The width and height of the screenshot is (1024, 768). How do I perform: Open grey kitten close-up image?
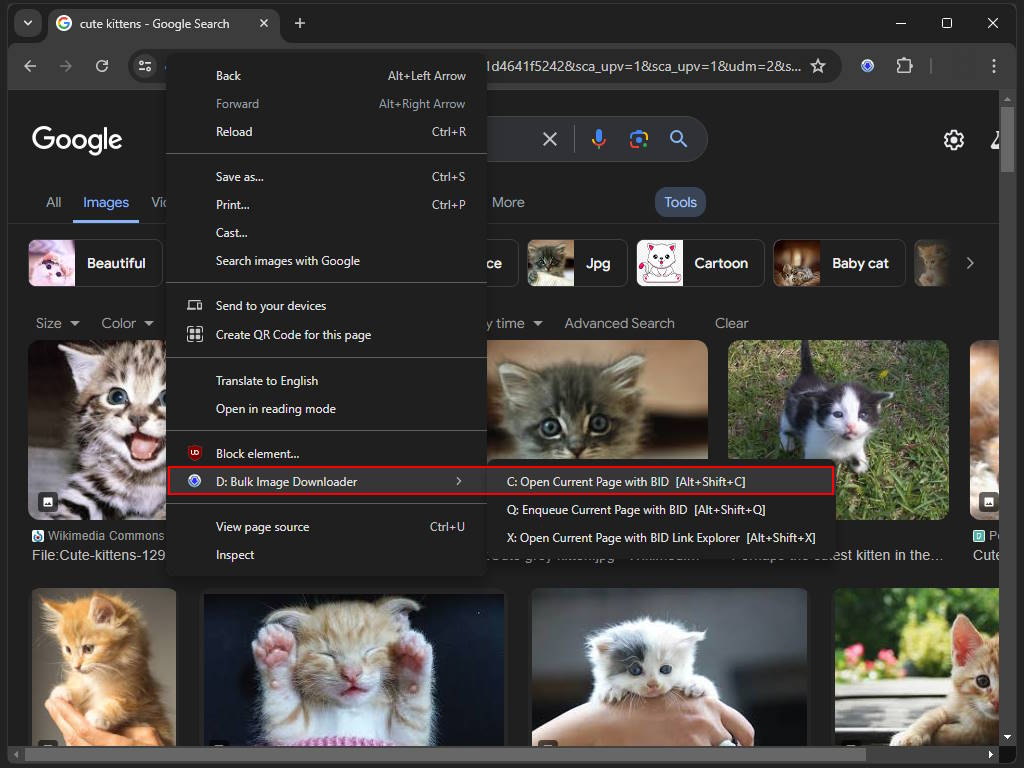597,400
